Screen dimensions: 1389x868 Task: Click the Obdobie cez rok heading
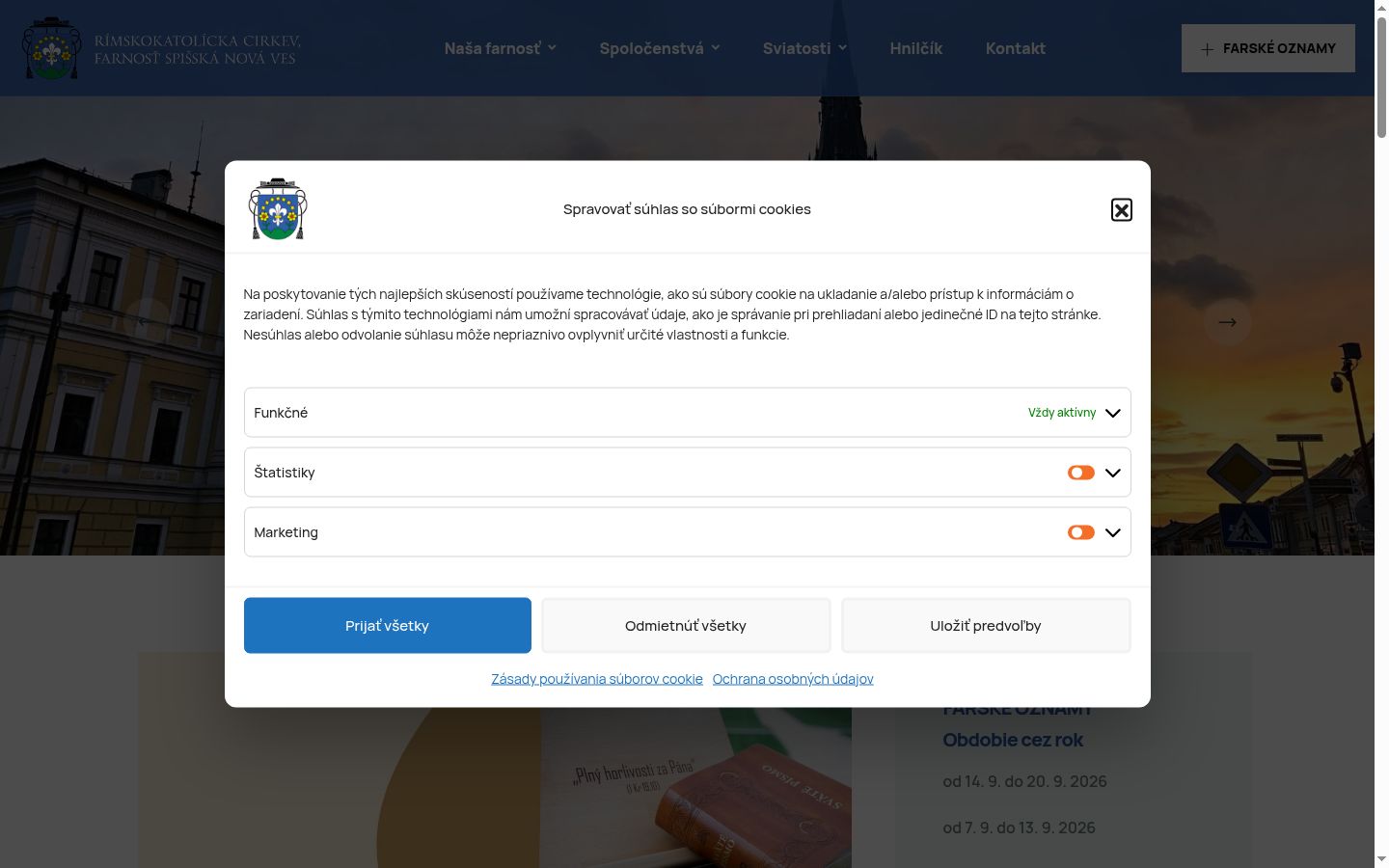pyautogui.click(x=1013, y=740)
